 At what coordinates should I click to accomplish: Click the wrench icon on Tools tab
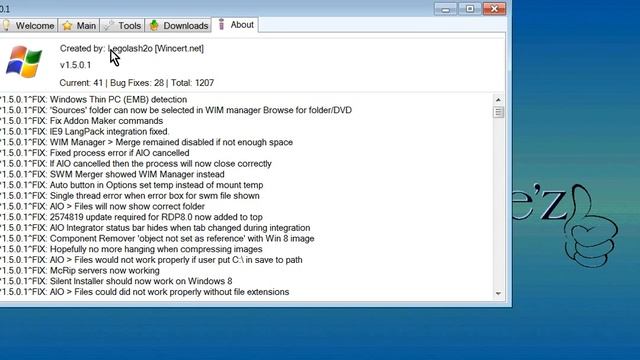(109, 26)
